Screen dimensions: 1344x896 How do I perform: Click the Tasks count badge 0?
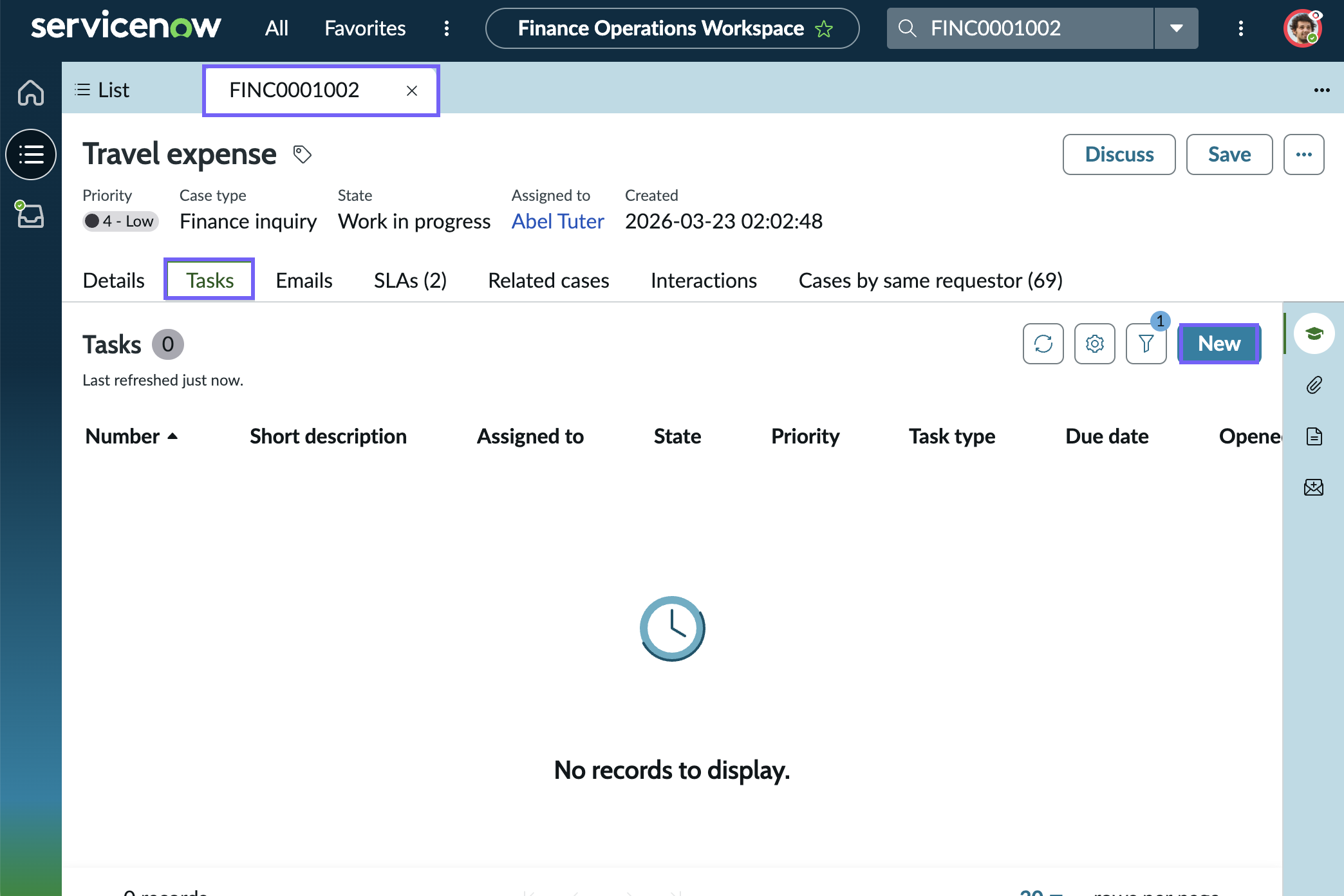pos(168,344)
